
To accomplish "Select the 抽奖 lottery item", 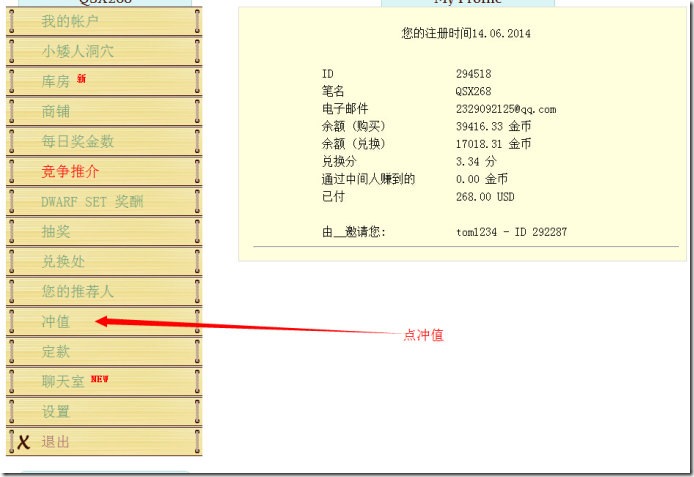I will click(56, 231).
